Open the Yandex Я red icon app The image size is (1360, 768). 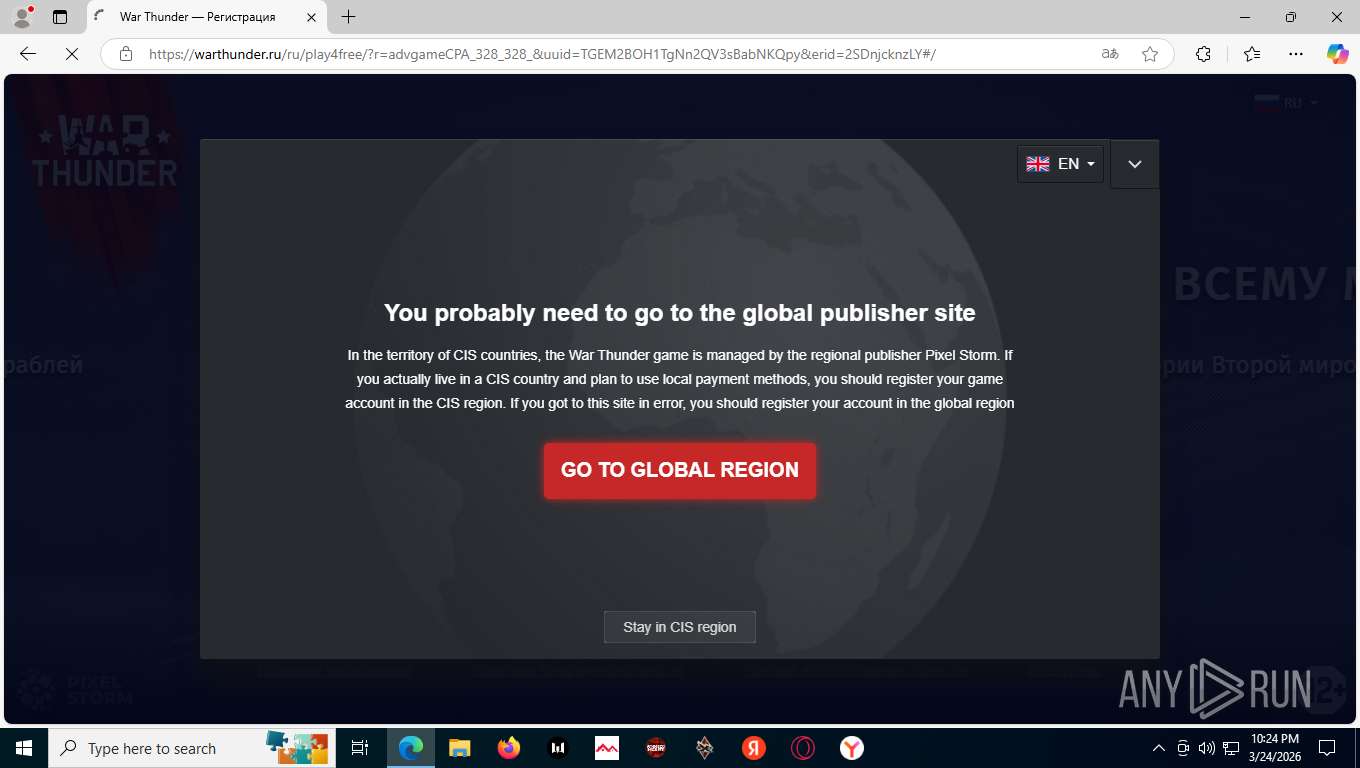(x=753, y=748)
